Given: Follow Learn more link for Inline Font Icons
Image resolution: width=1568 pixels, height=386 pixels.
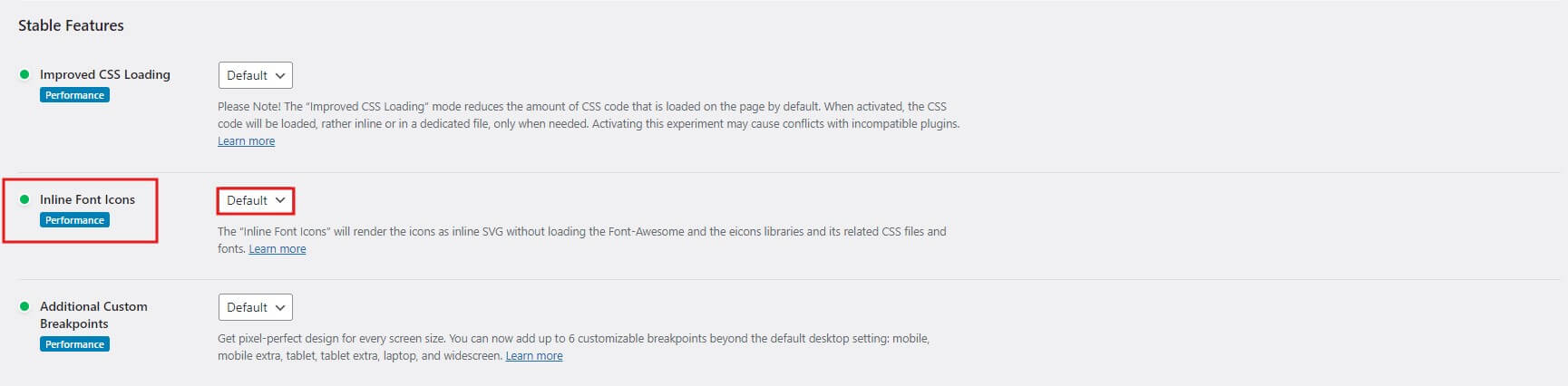Looking at the screenshot, I should pyautogui.click(x=277, y=249).
